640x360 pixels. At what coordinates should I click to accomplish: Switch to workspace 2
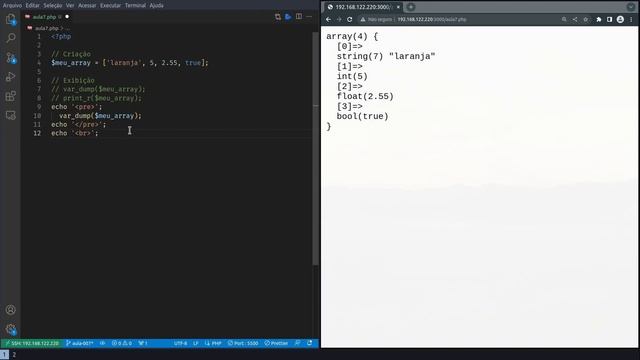pyautogui.click(x=14, y=355)
